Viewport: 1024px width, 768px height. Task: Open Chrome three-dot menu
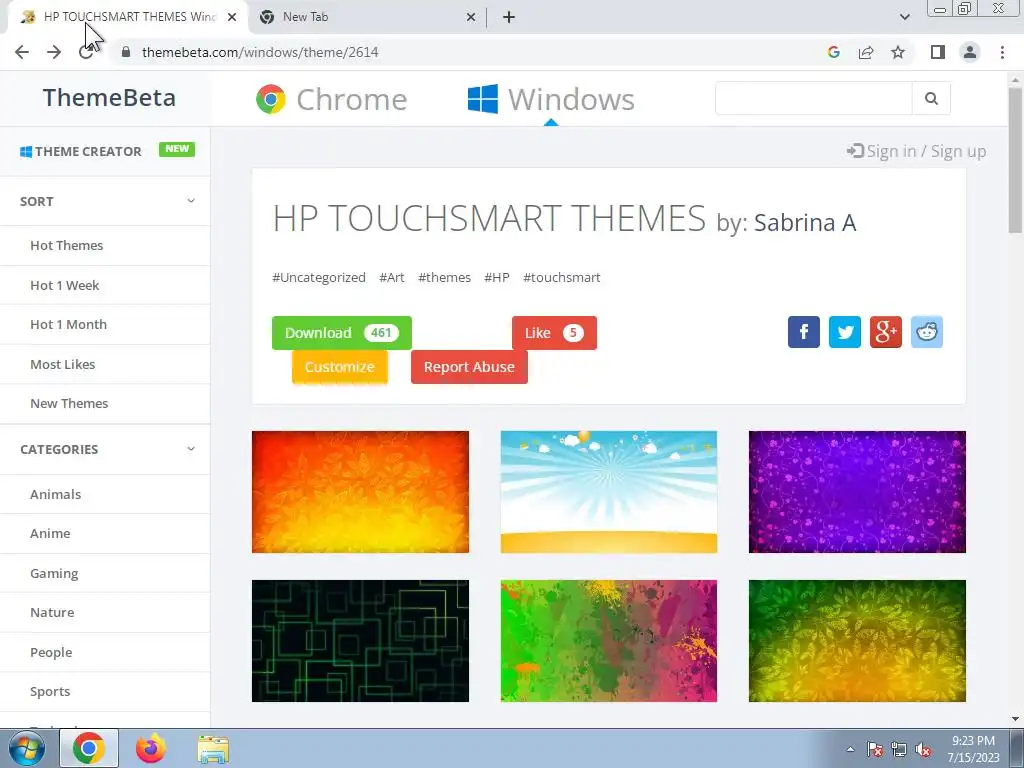pos(1002,52)
